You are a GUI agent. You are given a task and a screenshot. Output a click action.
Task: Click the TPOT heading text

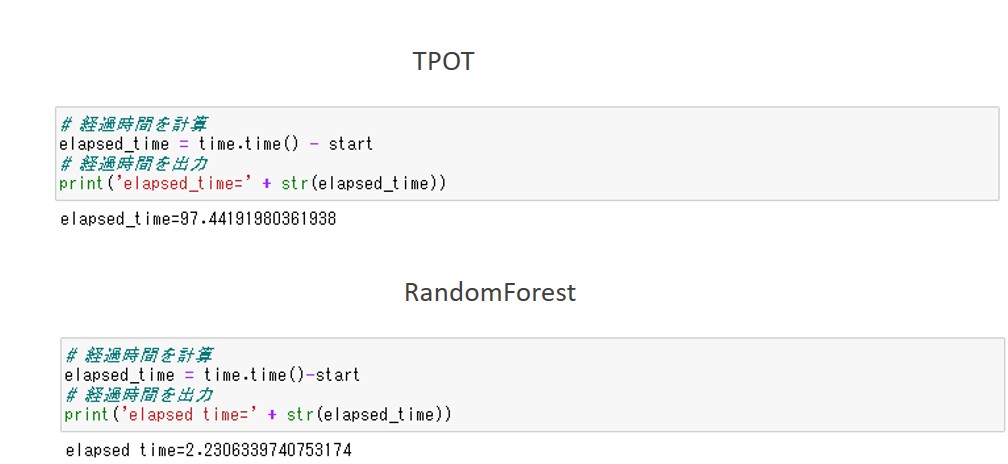pyautogui.click(x=443, y=61)
